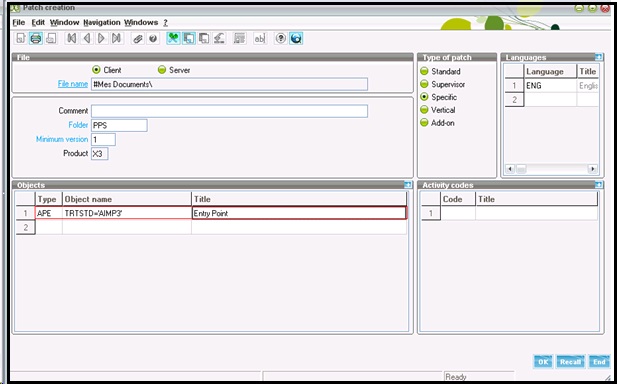The width and height of the screenshot is (618, 386).
Task: Click the Code column header in Activity codes
Action: (x=458, y=199)
